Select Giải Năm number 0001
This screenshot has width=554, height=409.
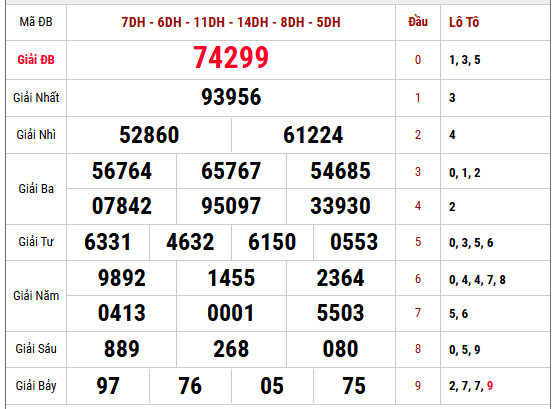[x=231, y=313]
